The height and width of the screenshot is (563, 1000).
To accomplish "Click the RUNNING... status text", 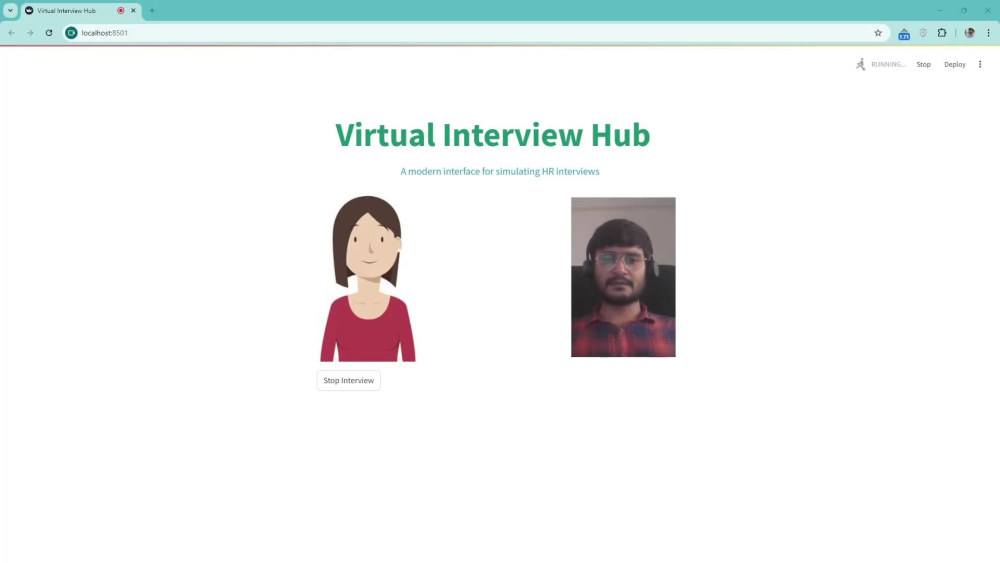I will 888,64.
